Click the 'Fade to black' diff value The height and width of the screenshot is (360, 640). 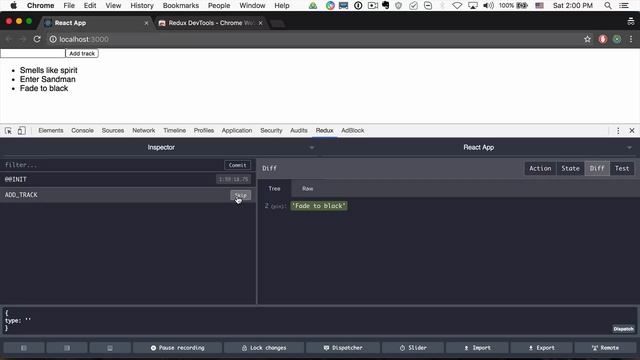coord(319,206)
